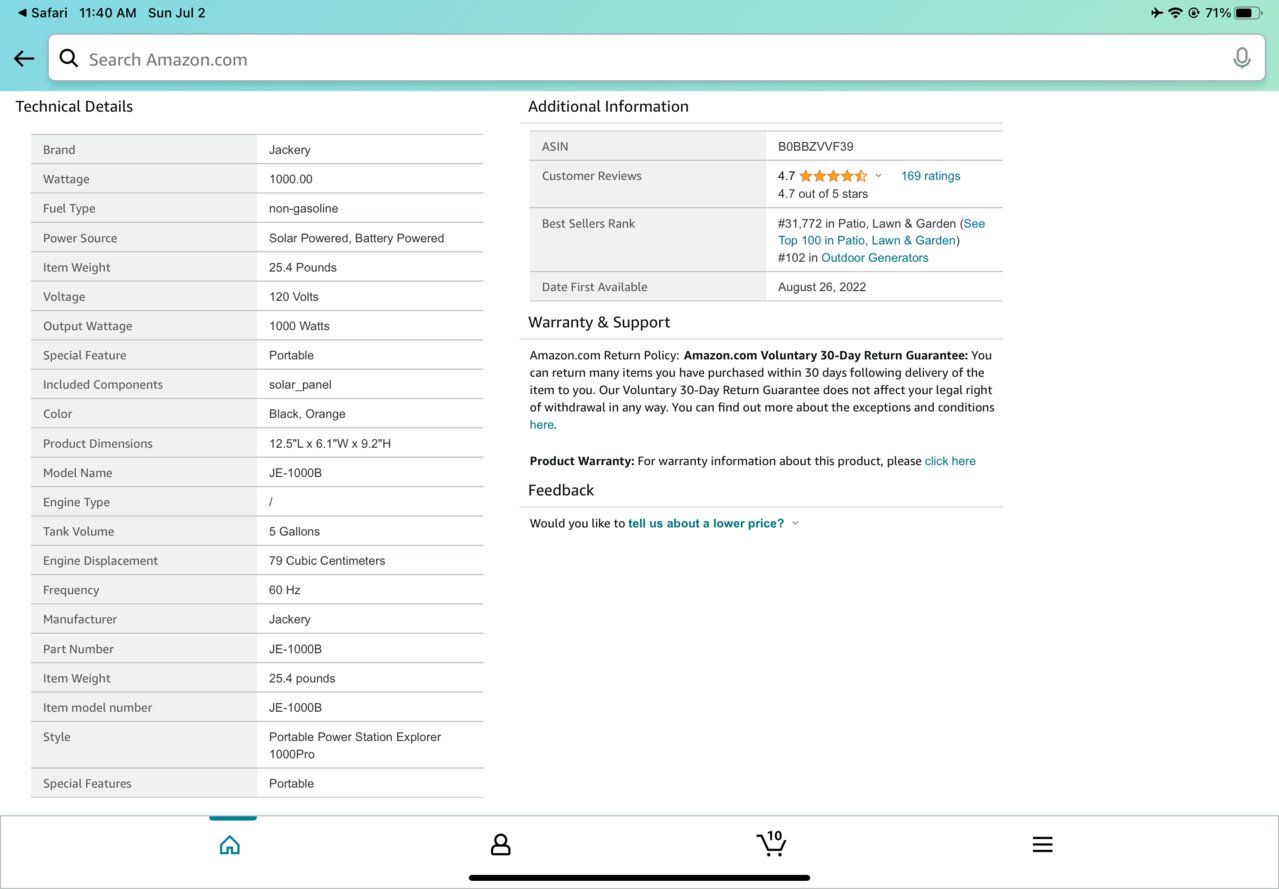Tap the microphone voice search icon
The image size is (1279, 889).
coord(1241,59)
